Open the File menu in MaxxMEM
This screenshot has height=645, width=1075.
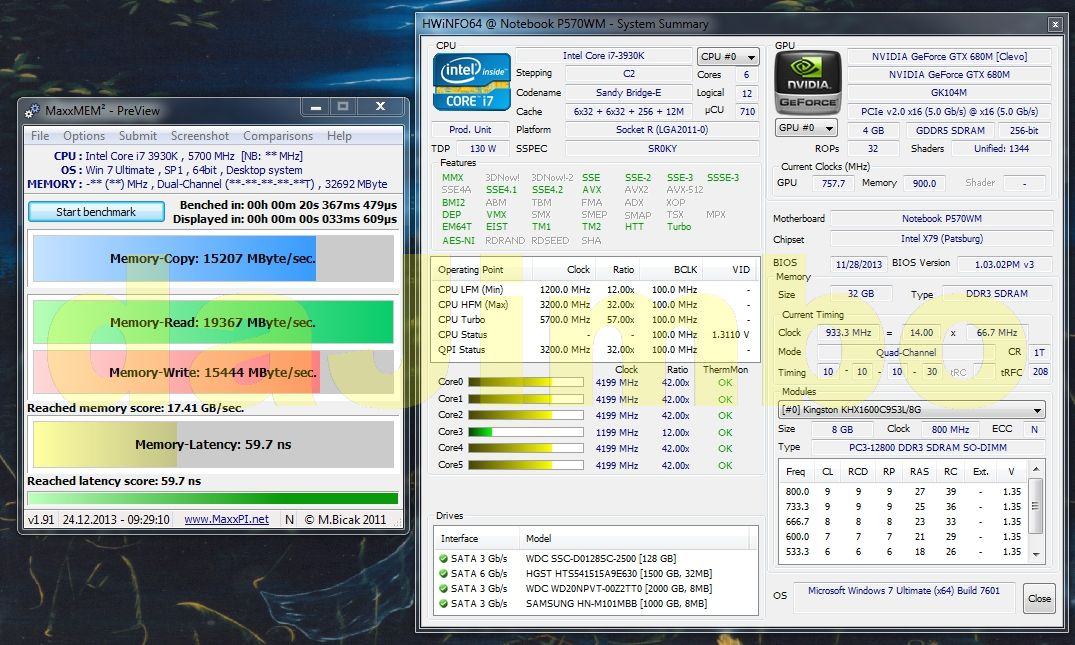click(x=40, y=136)
